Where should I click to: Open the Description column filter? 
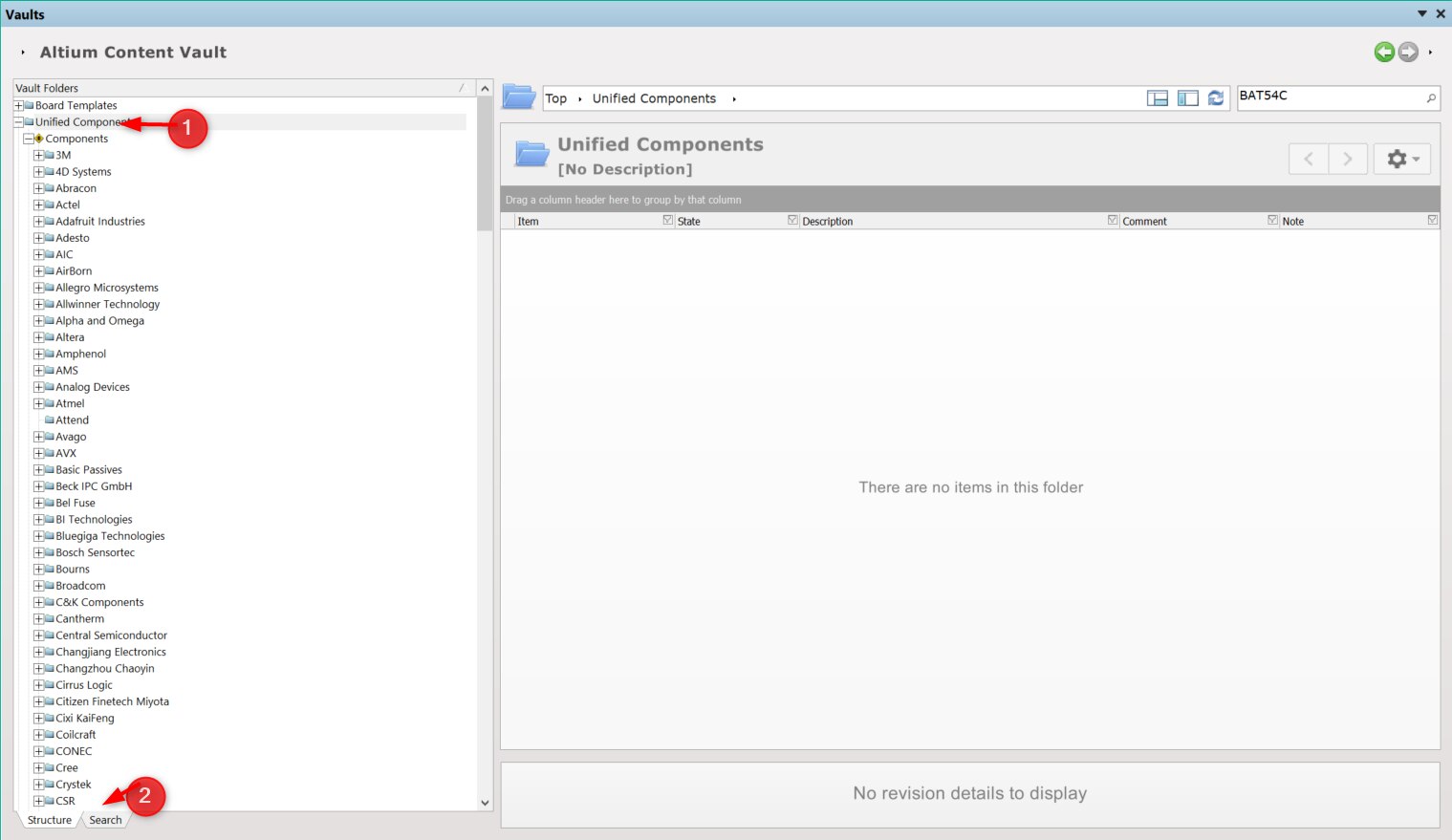tap(1113, 220)
